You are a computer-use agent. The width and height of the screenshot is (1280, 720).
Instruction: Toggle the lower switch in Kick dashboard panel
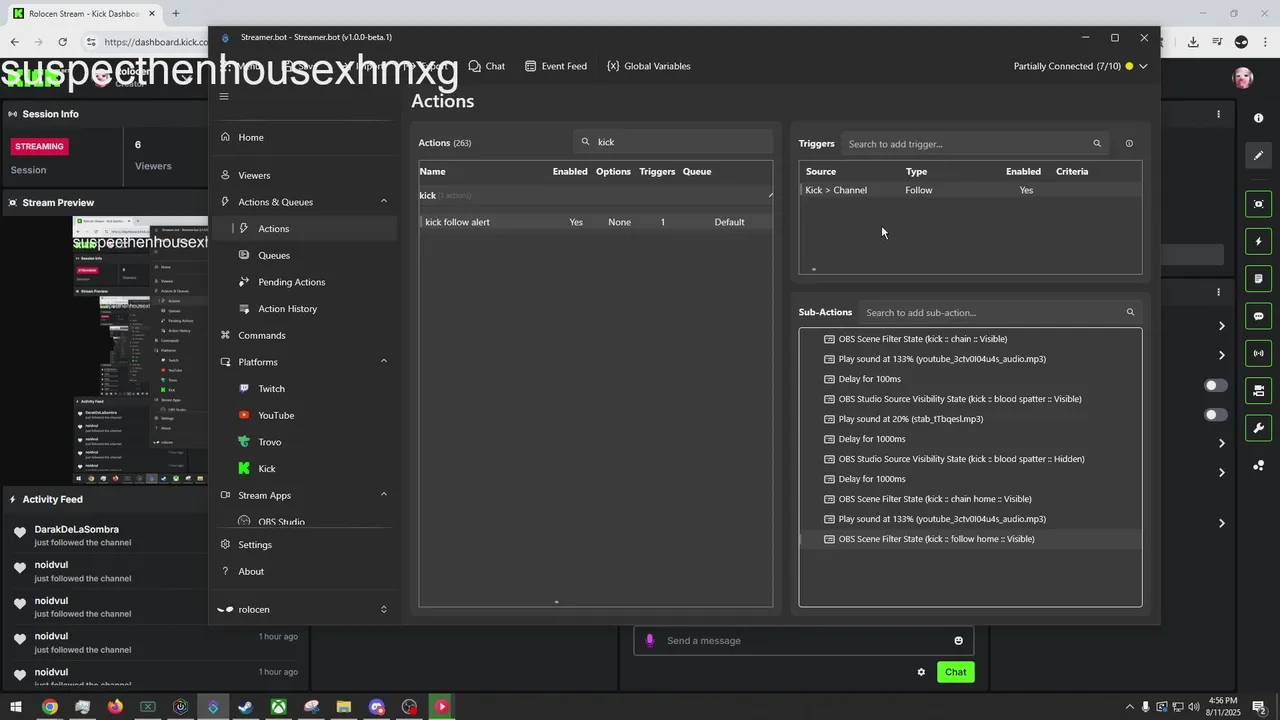[x=1216, y=414]
